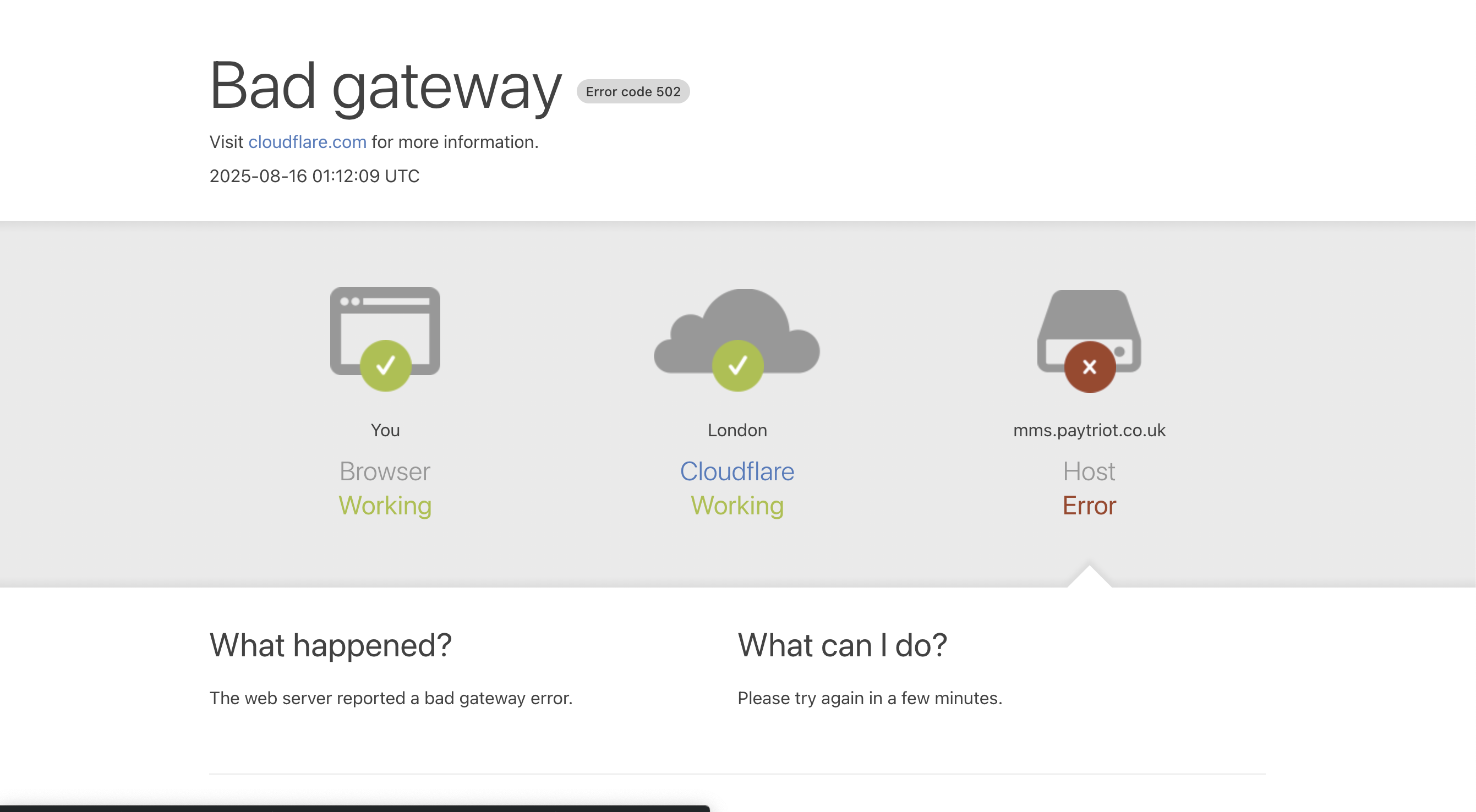Click the Bad gateway heading
1476x812 pixels.
click(x=385, y=87)
